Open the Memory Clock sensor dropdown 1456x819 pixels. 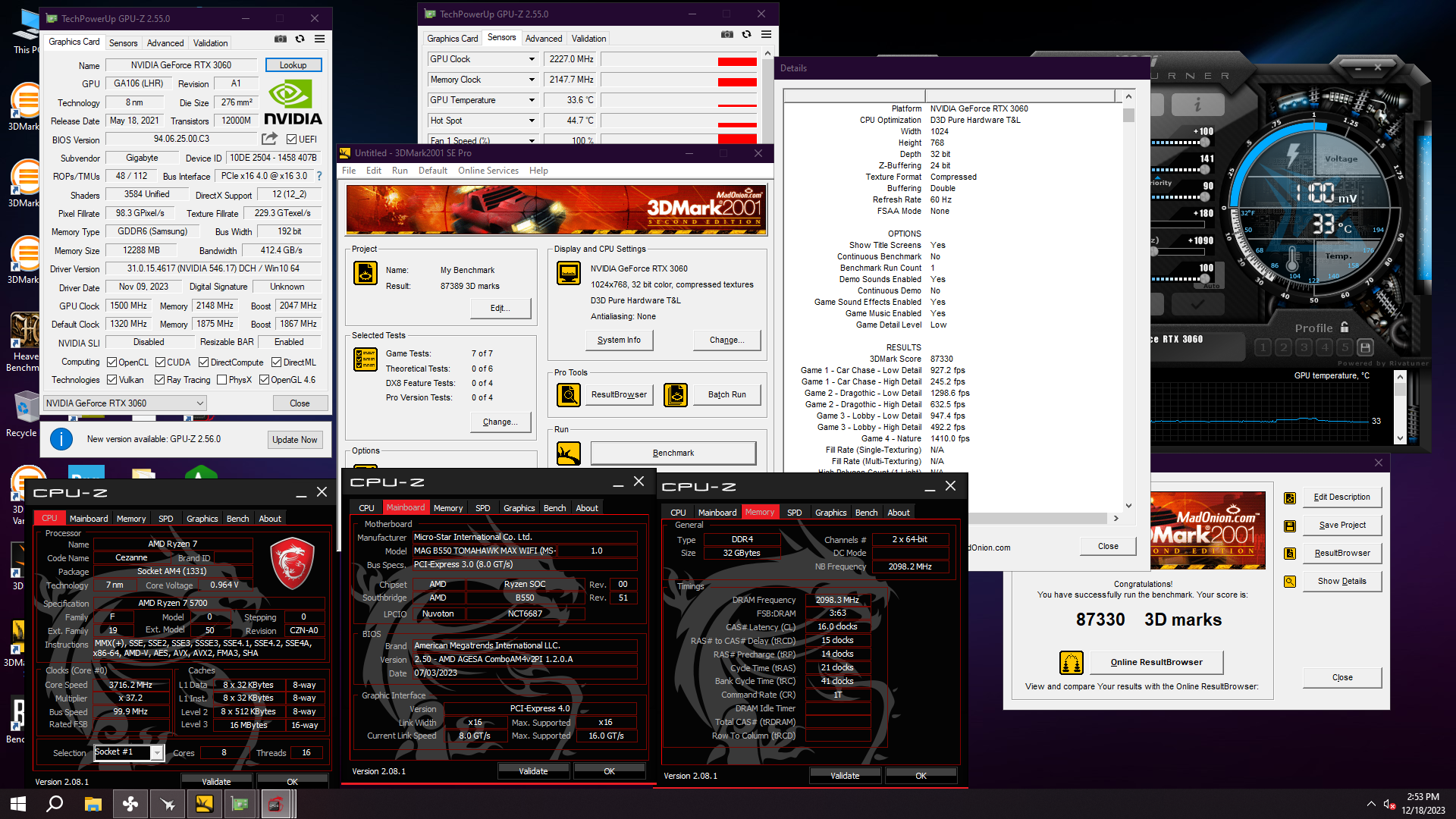[532, 80]
